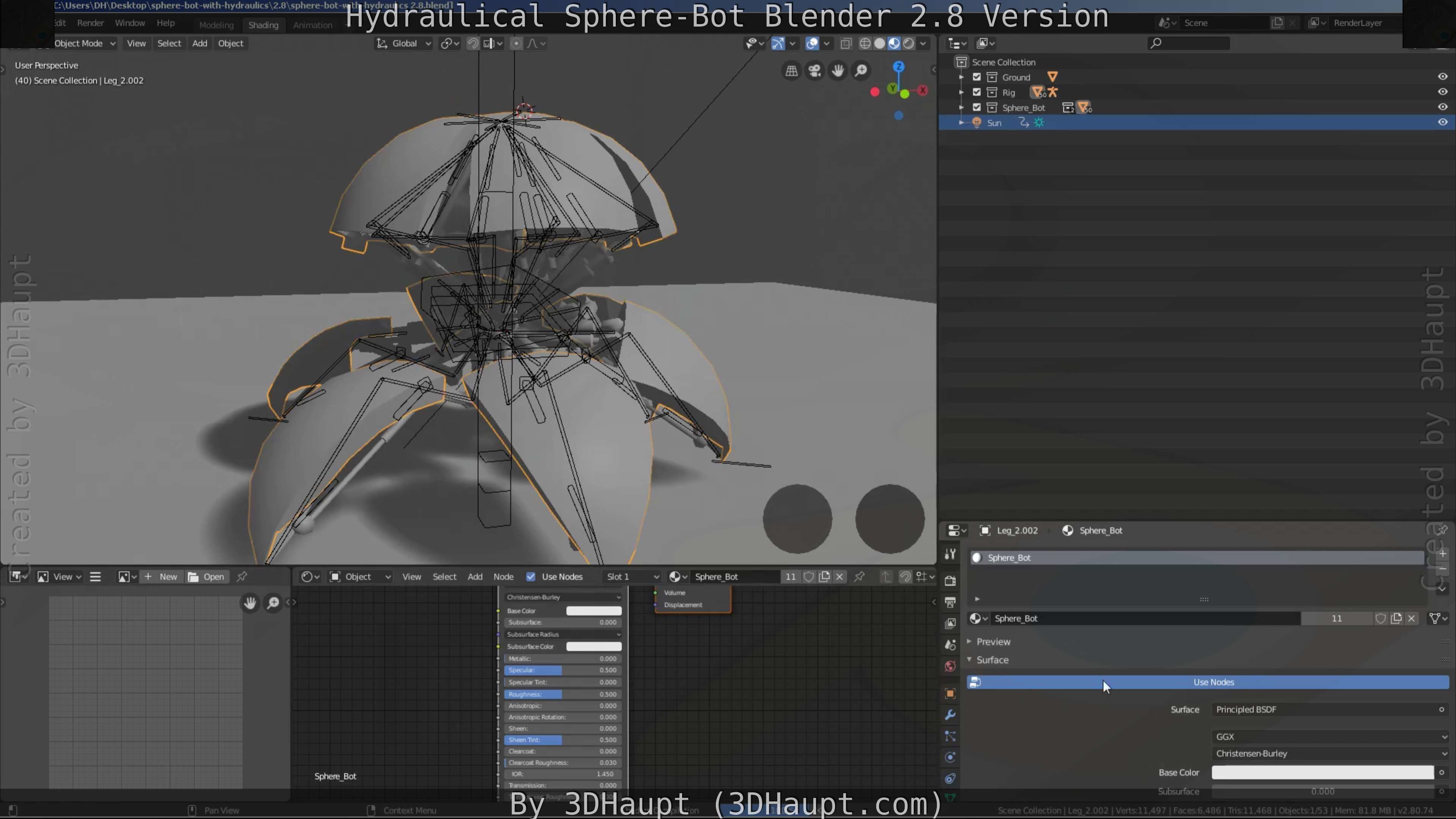The image size is (1456, 819).
Task: Collapse the Surface panel
Action: coord(970,660)
